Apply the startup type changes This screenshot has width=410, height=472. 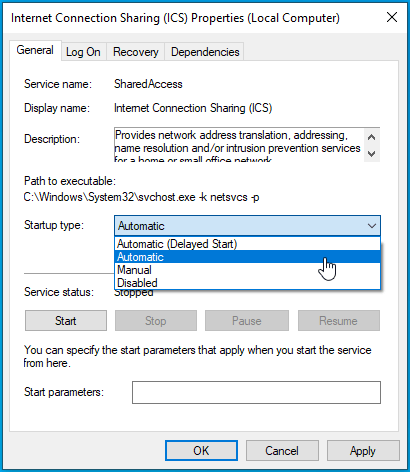363,451
